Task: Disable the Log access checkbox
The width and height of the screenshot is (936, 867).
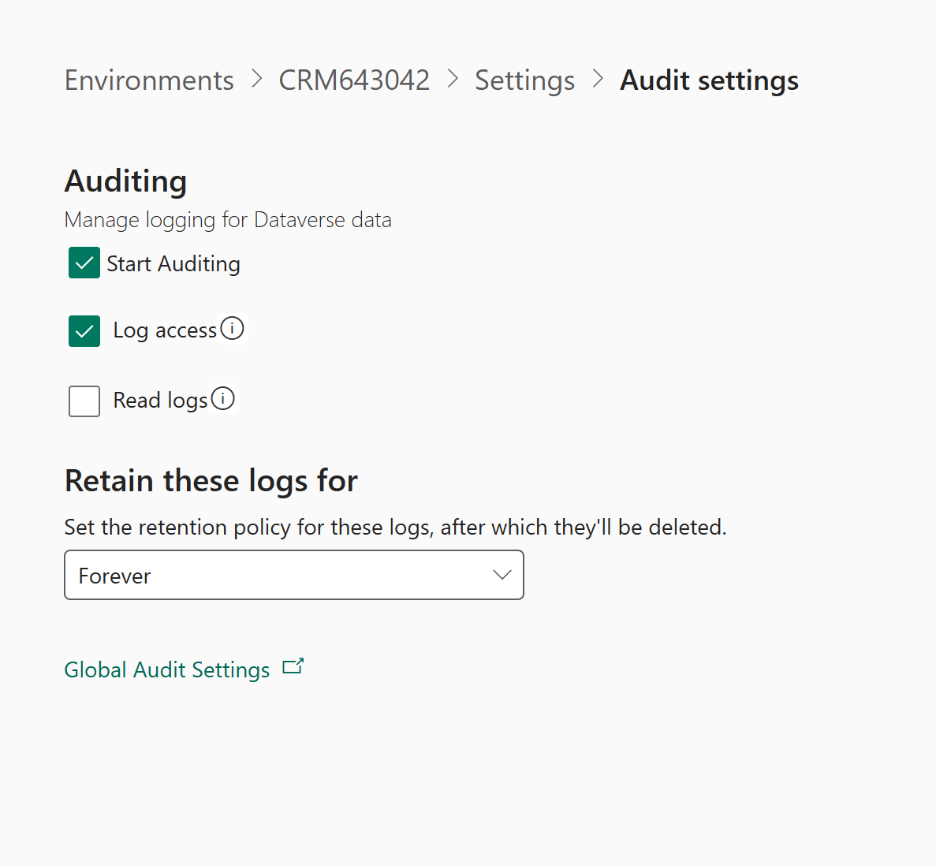Action: (84, 331)
